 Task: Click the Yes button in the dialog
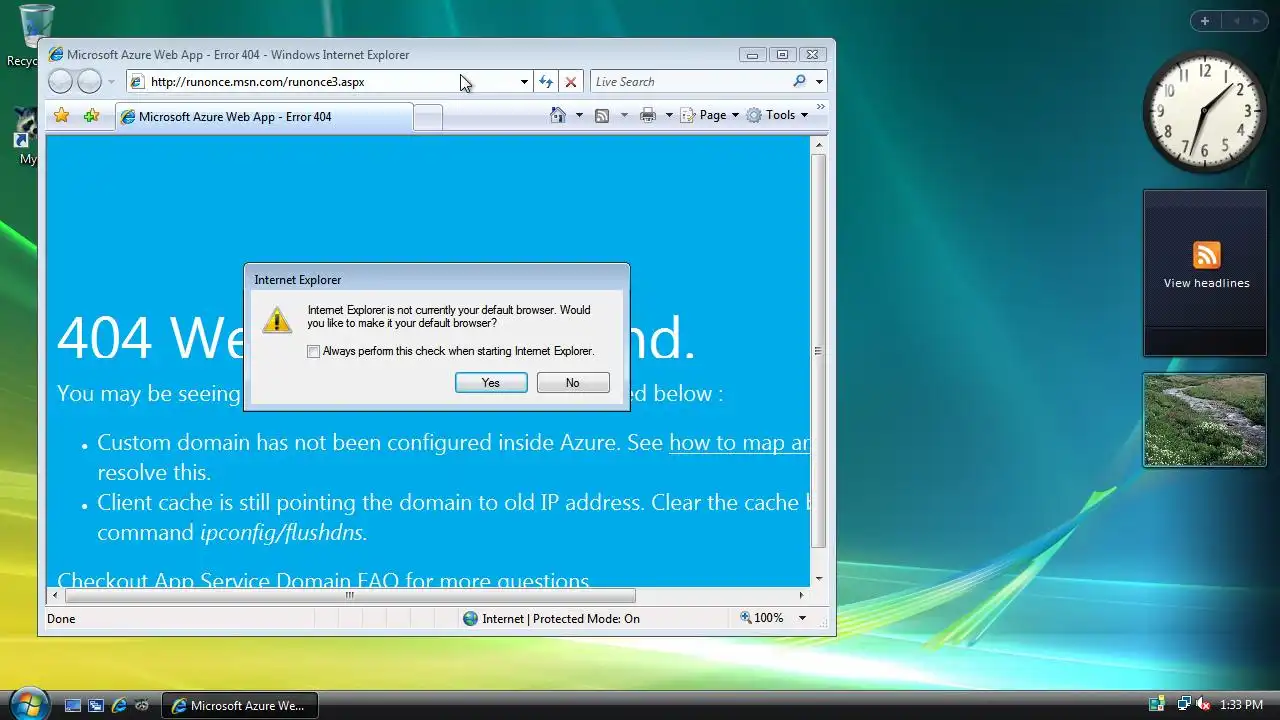(x=491, y=383)
